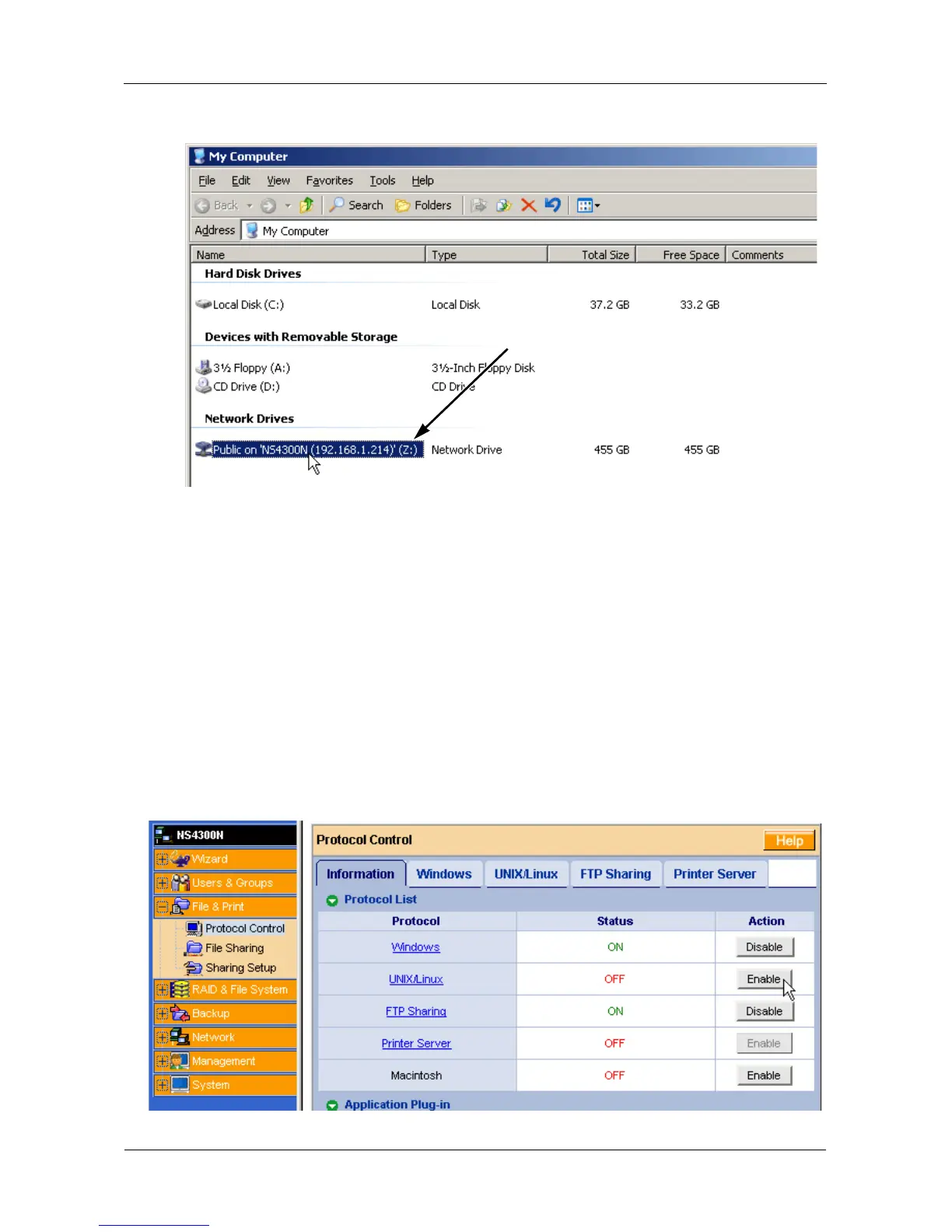Open the Back history dropdown arrow
Viewport: 952px width, 1232px height.
[x=250, y=205]
